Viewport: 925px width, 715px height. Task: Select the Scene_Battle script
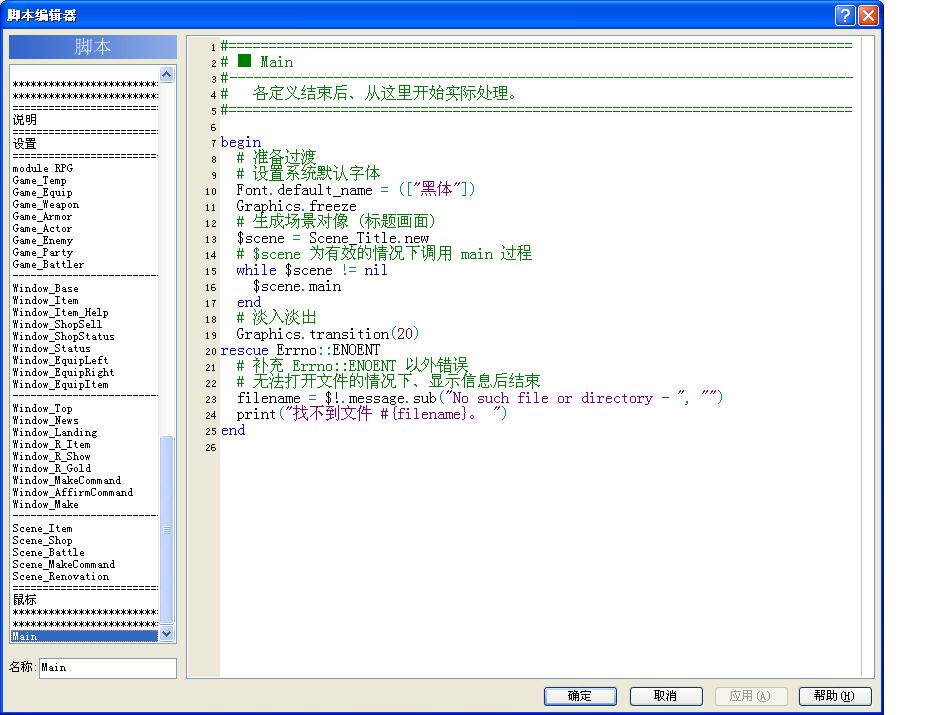84,553
